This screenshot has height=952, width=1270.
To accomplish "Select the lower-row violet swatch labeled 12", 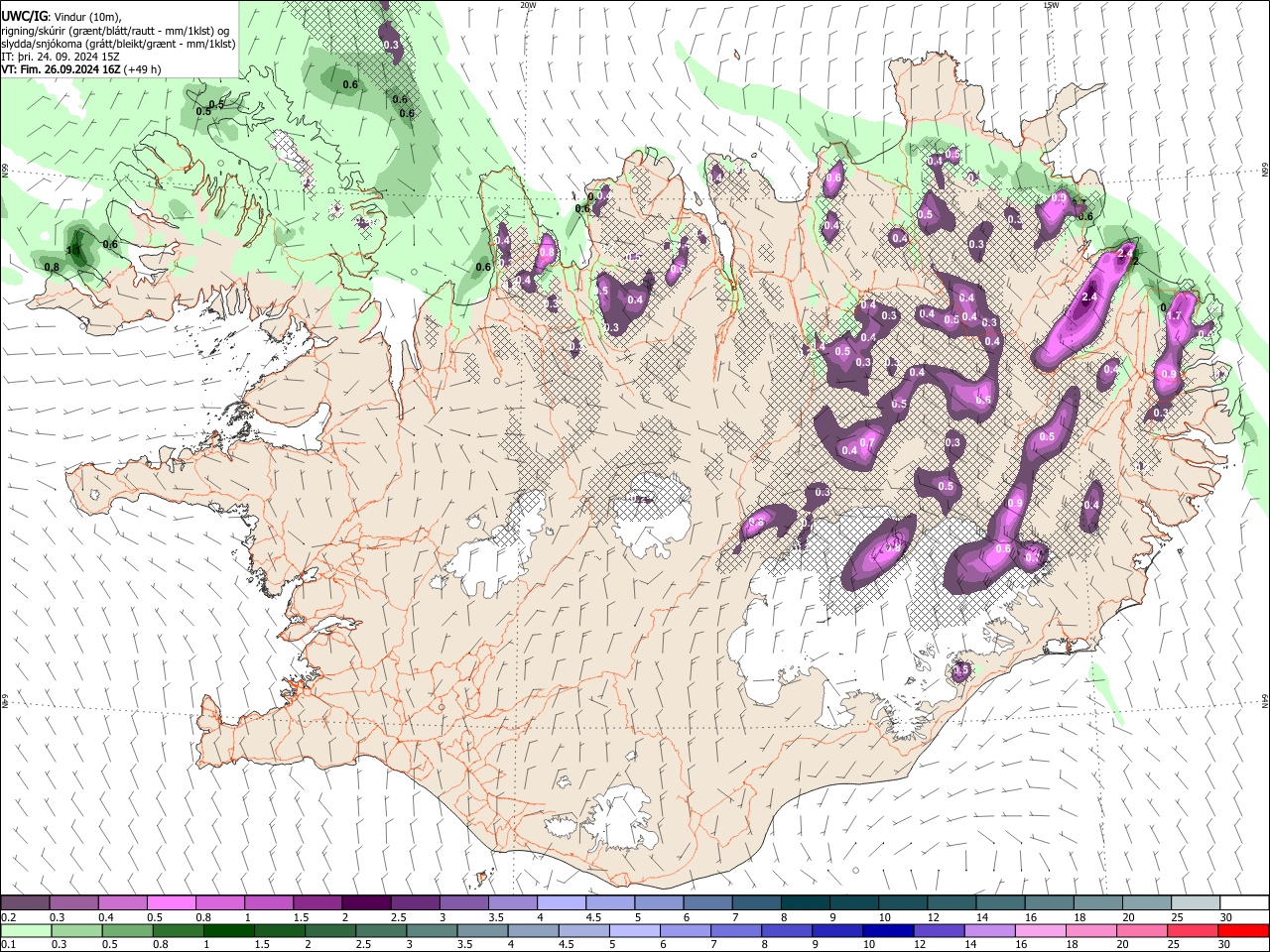I will click(x=939, y=930).
